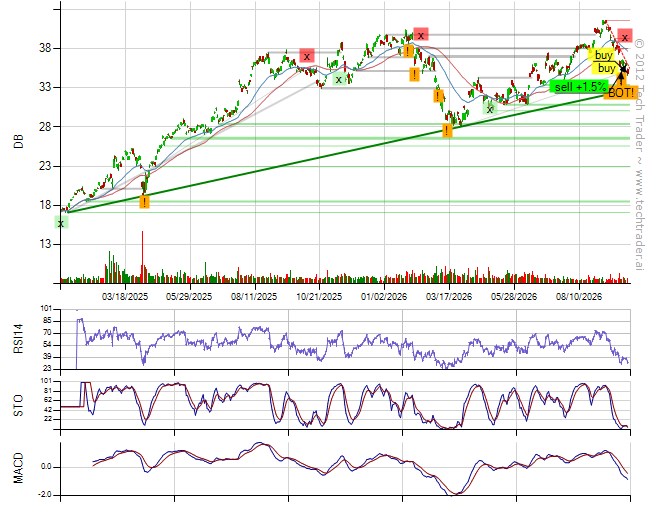Screen dimensions: 657x514
Task: Click the DB ticker axis label
Action: (18, 142)
